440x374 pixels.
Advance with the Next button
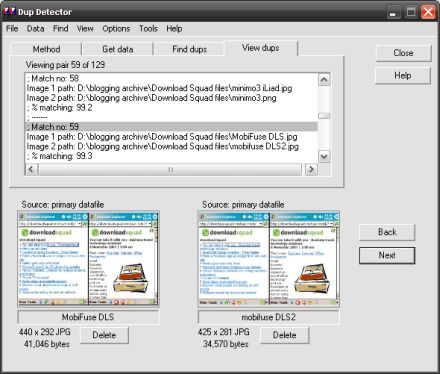(x=387, y=255)
